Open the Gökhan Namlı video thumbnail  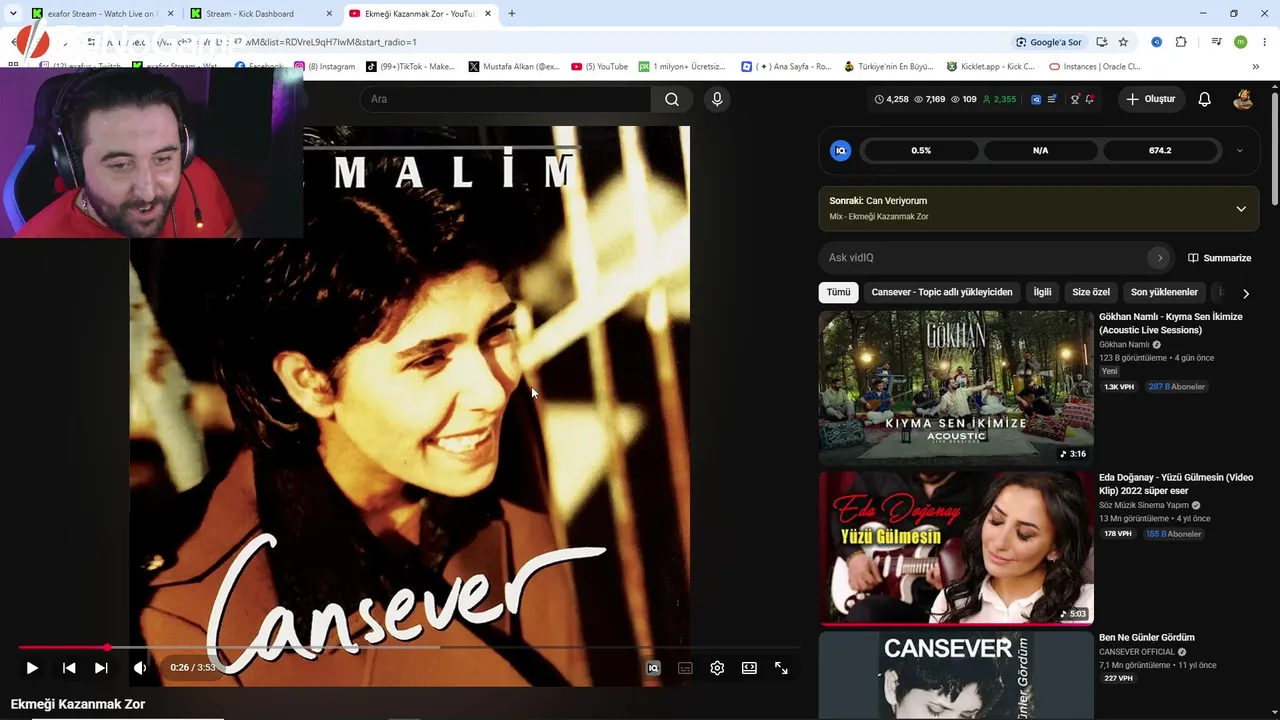[956, 387]
